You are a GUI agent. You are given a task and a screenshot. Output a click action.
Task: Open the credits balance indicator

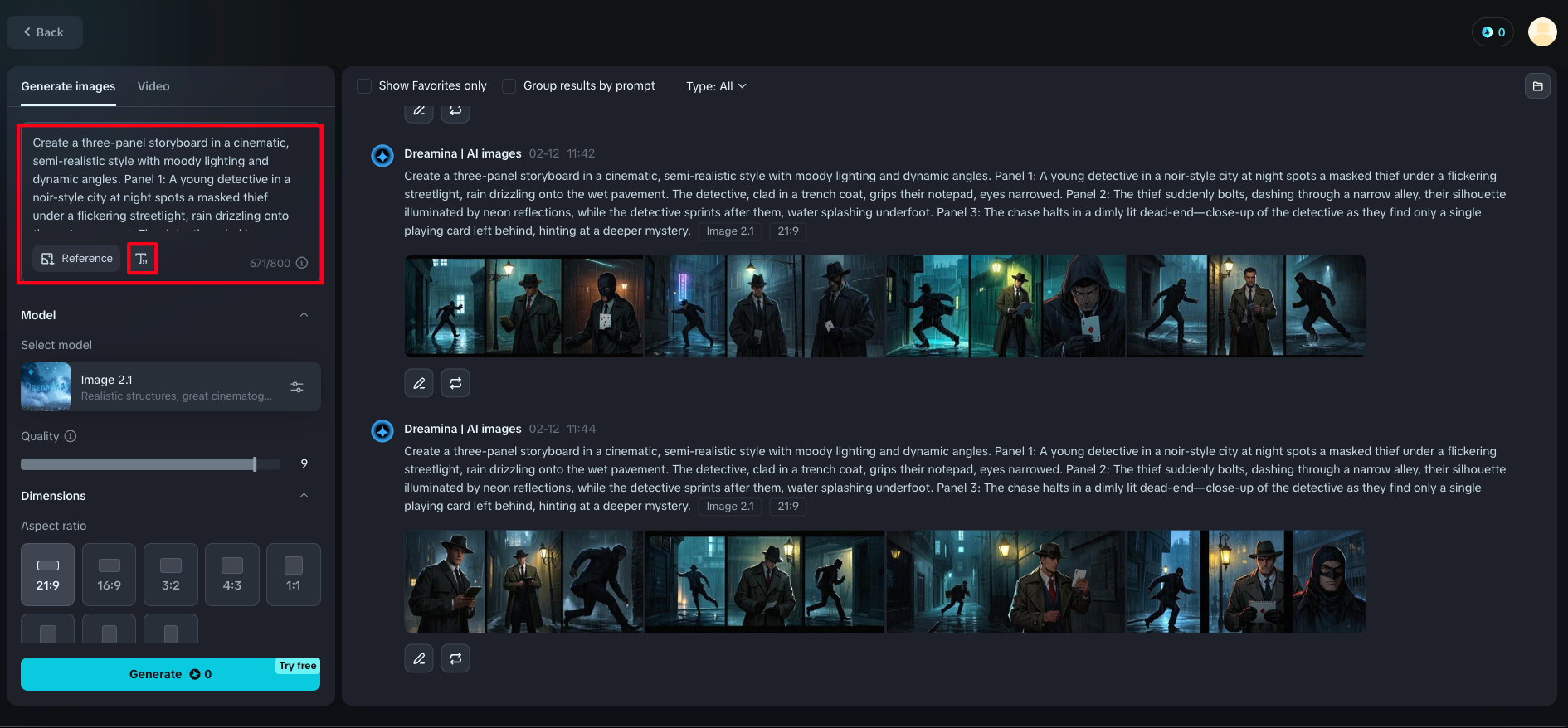[1493, 32]
